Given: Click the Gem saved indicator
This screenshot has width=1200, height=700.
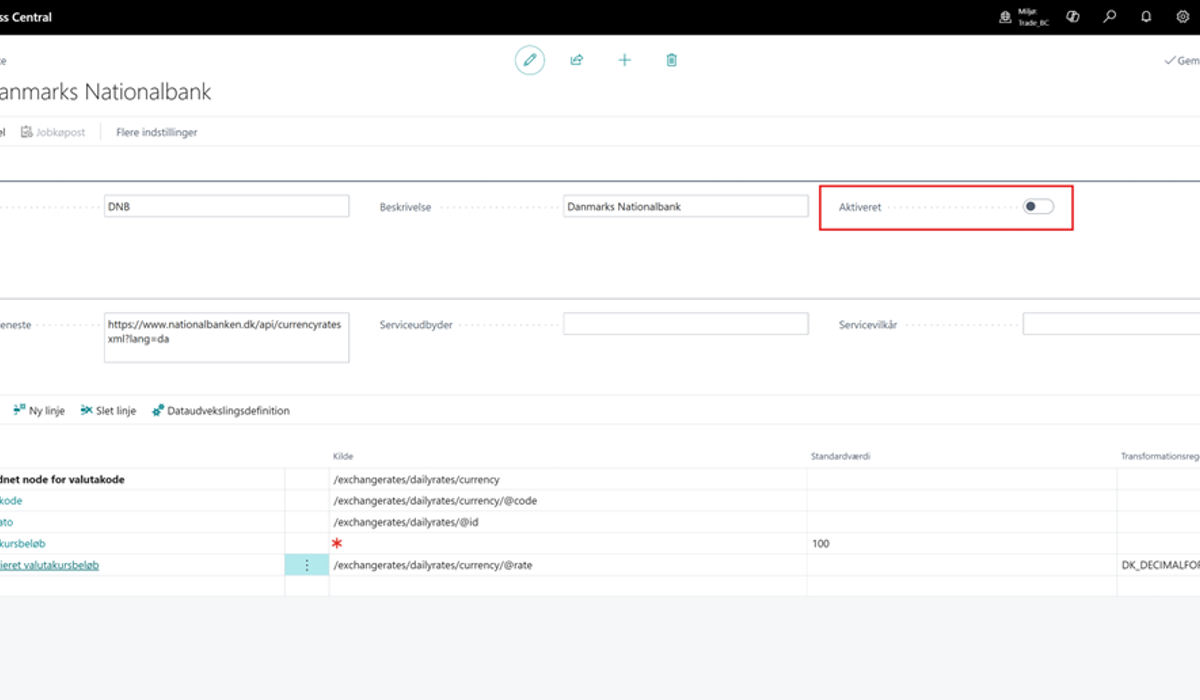Looking at the screenshot, I should point(1182,60).
